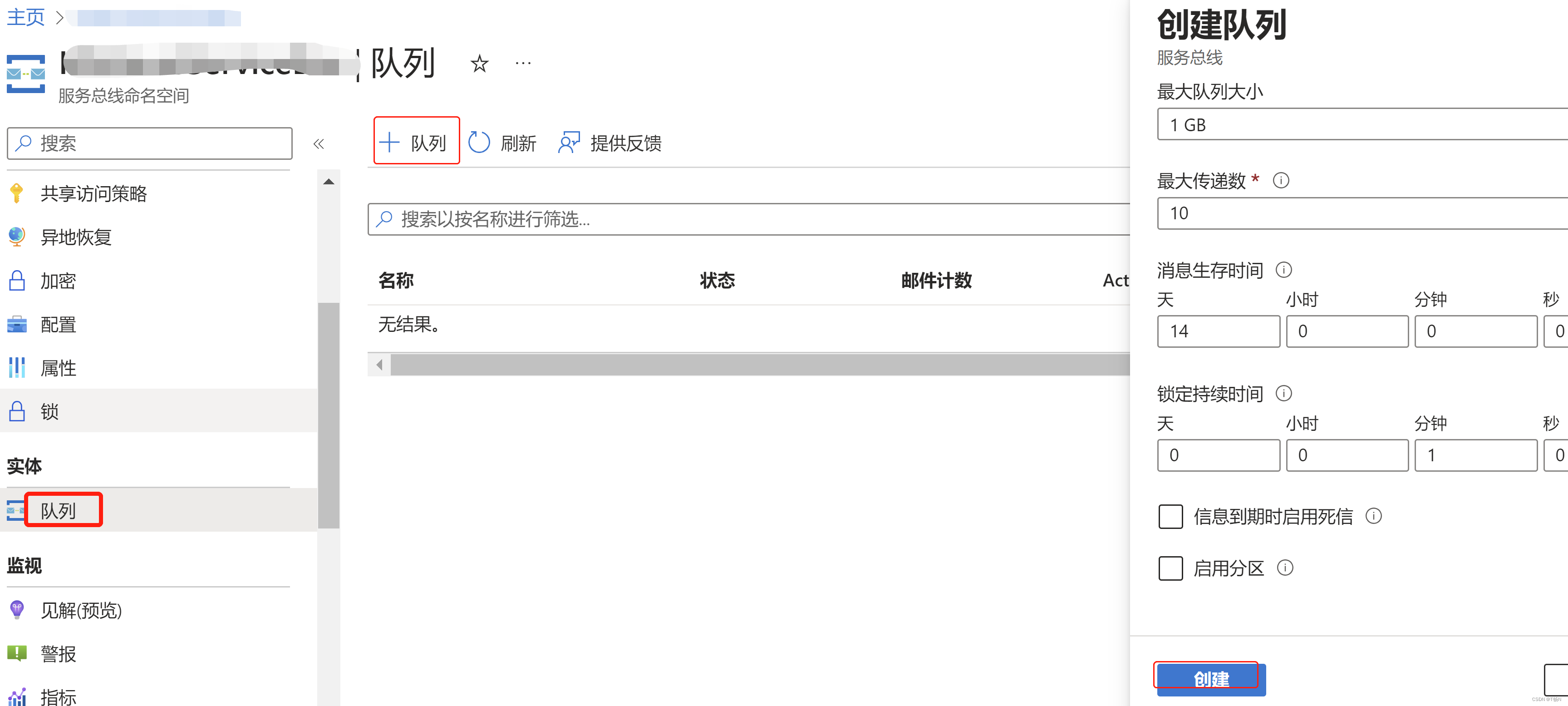Open 共享访问策略 from the sidebar

[93, 193]
